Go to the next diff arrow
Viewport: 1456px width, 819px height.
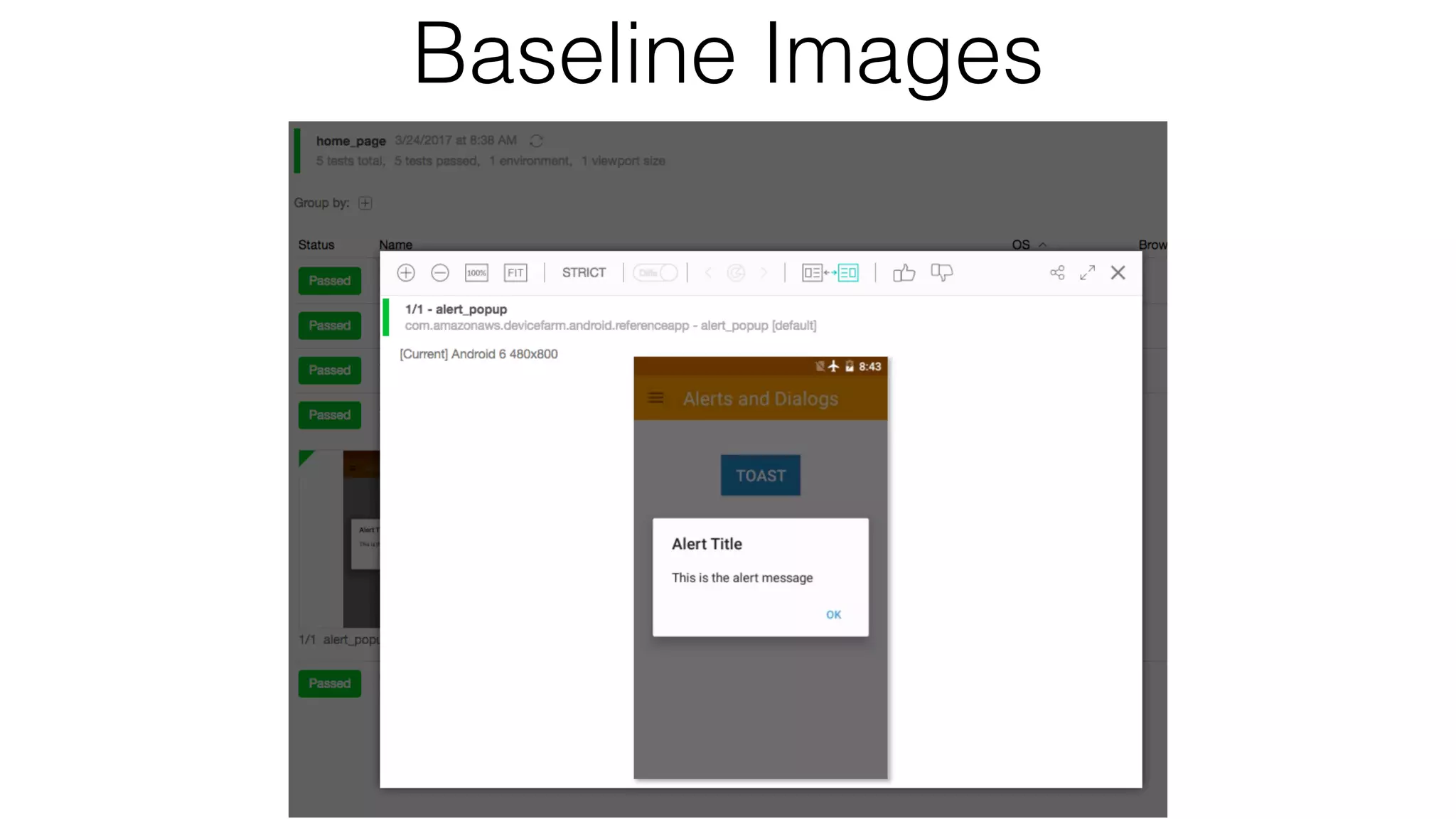click(764, 273)
